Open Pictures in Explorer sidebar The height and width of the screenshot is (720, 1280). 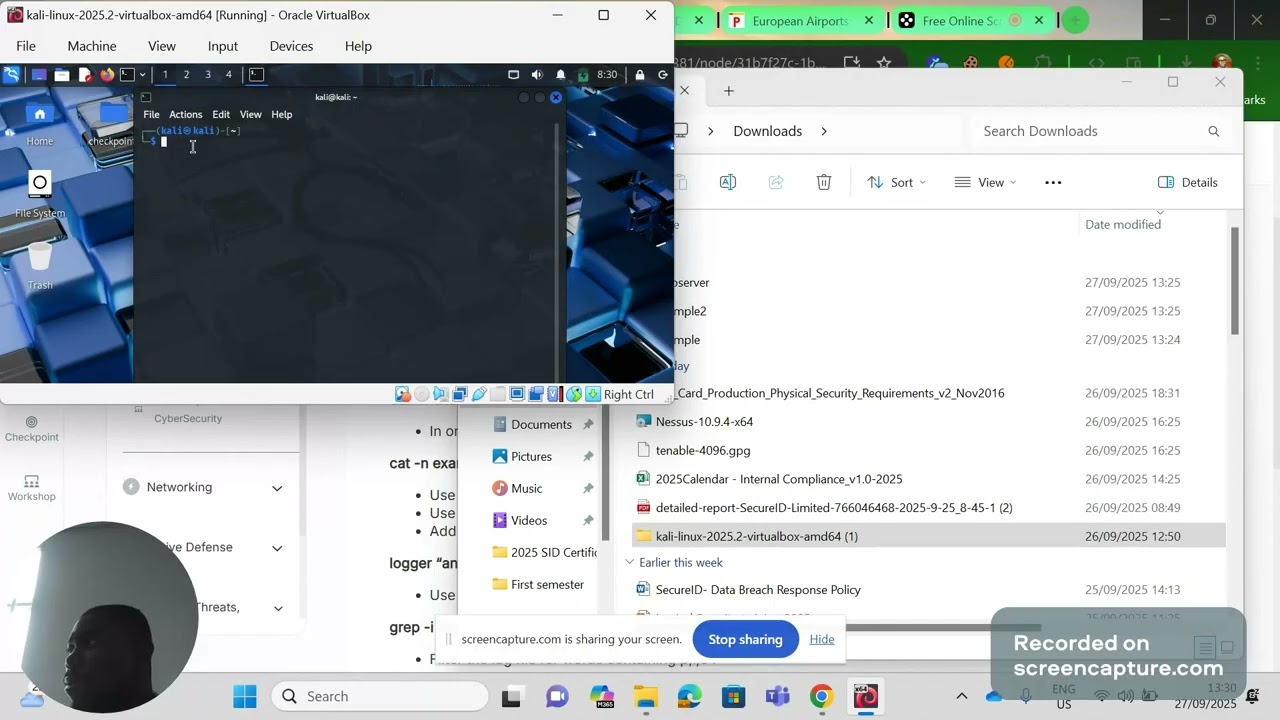(531, 456)
